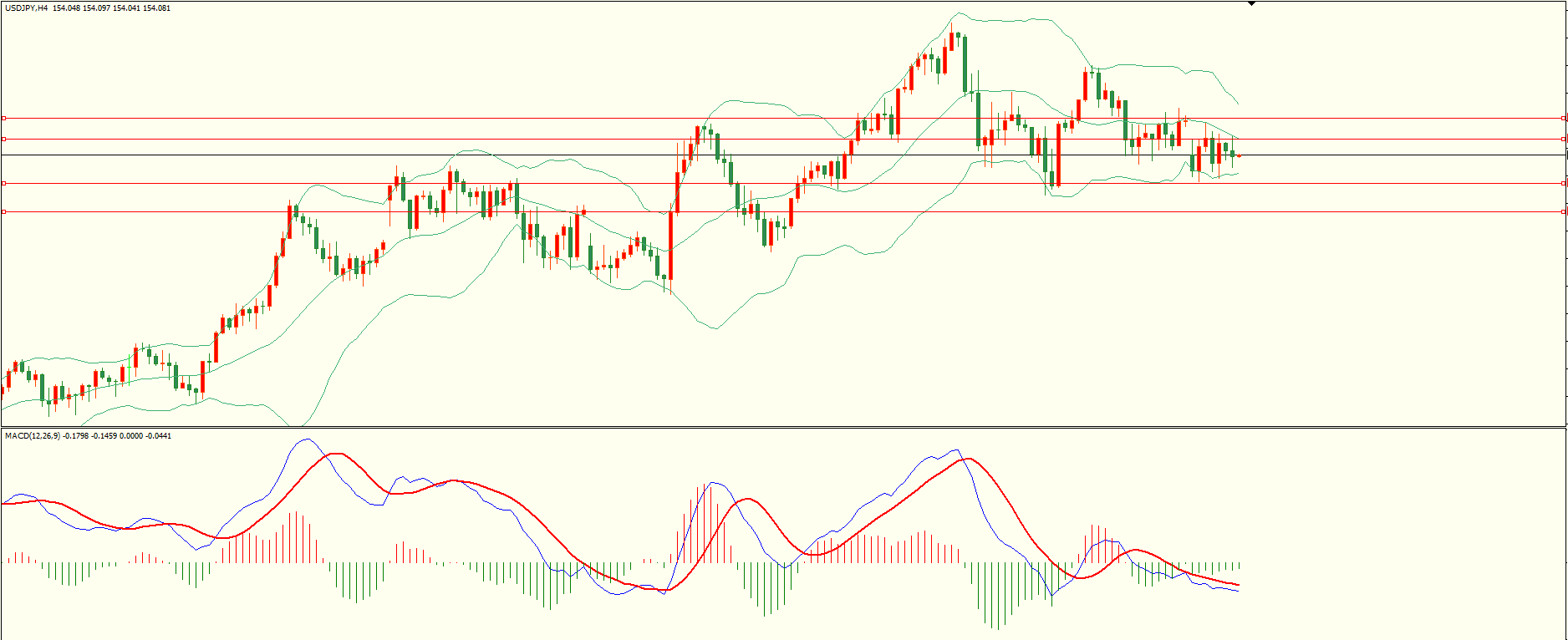Select the black current price line
This screenshot has height=640, width=1568.
pyautogui.click(x=585, y=155)
